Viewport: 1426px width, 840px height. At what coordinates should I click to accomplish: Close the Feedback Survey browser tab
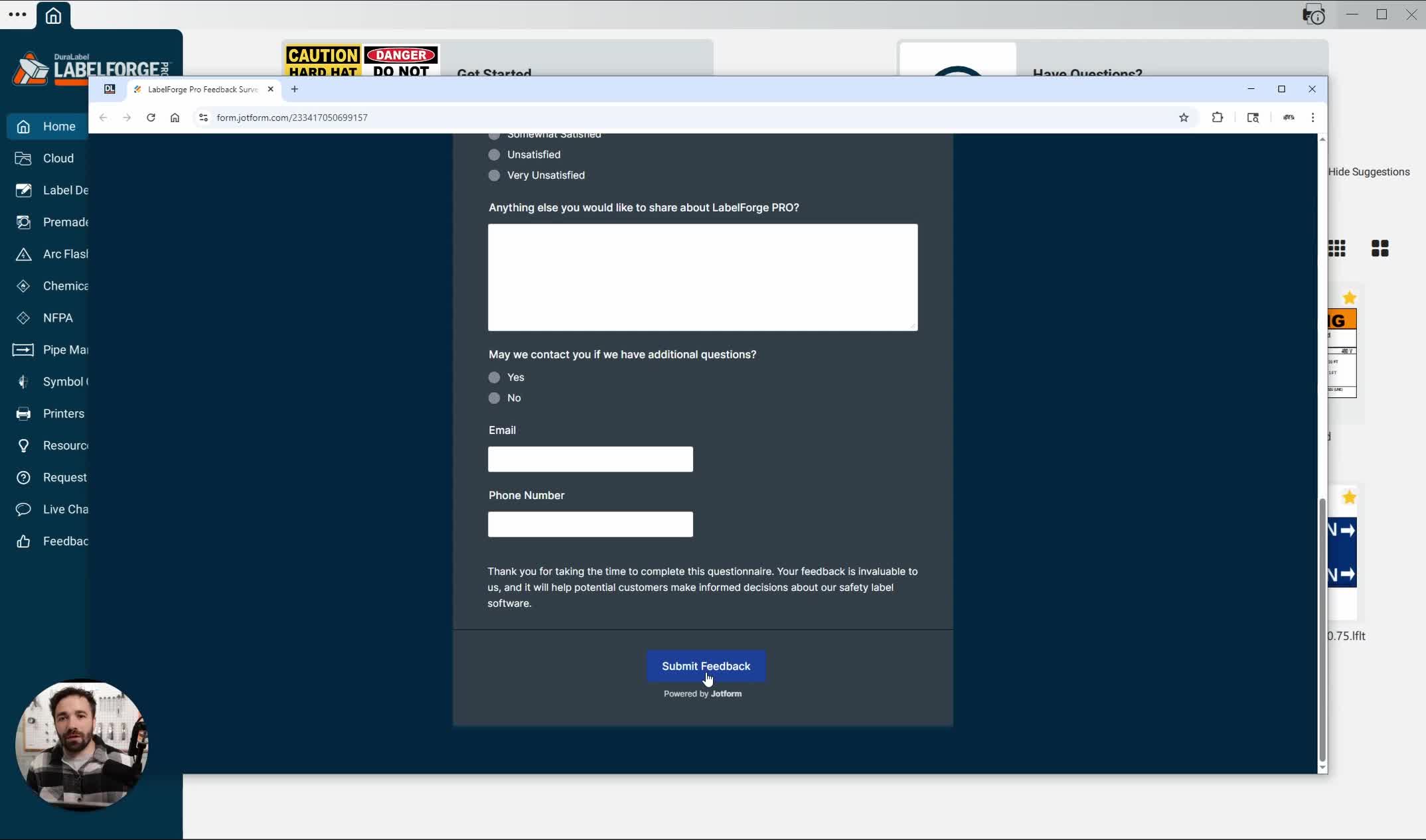[x=270, y=89]
